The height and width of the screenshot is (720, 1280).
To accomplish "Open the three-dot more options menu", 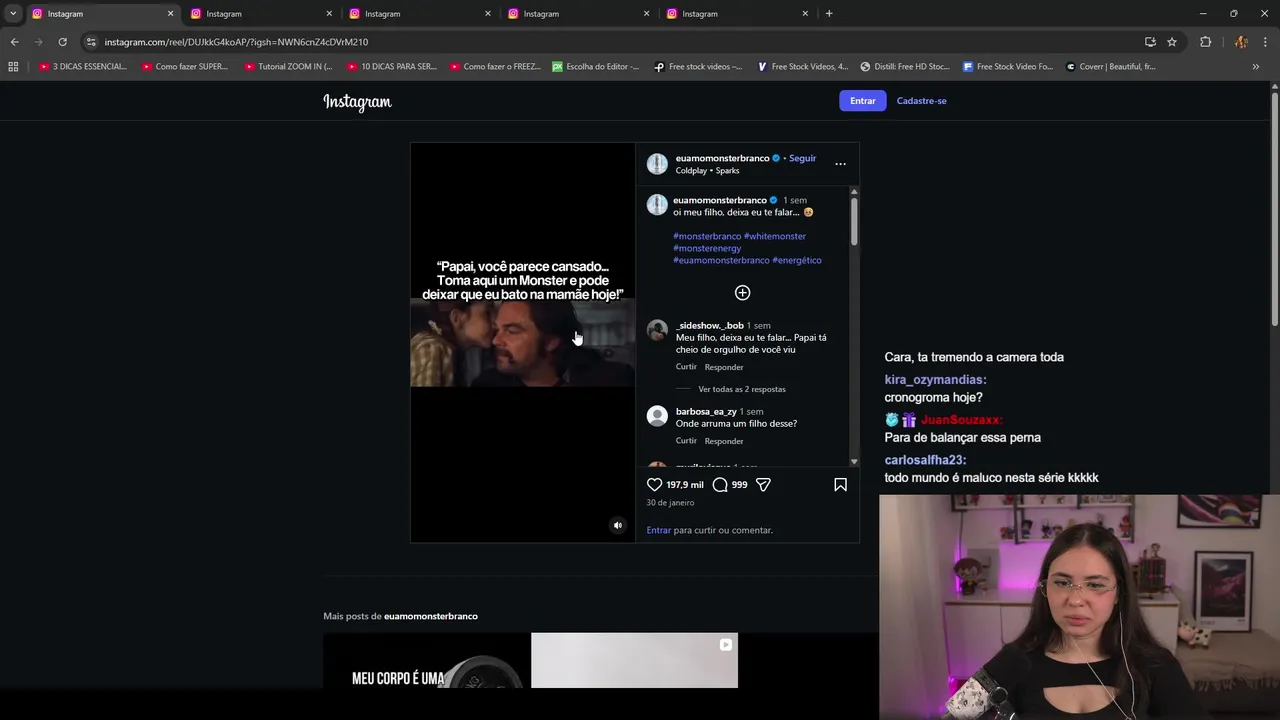I will click(x=840, y=164).
